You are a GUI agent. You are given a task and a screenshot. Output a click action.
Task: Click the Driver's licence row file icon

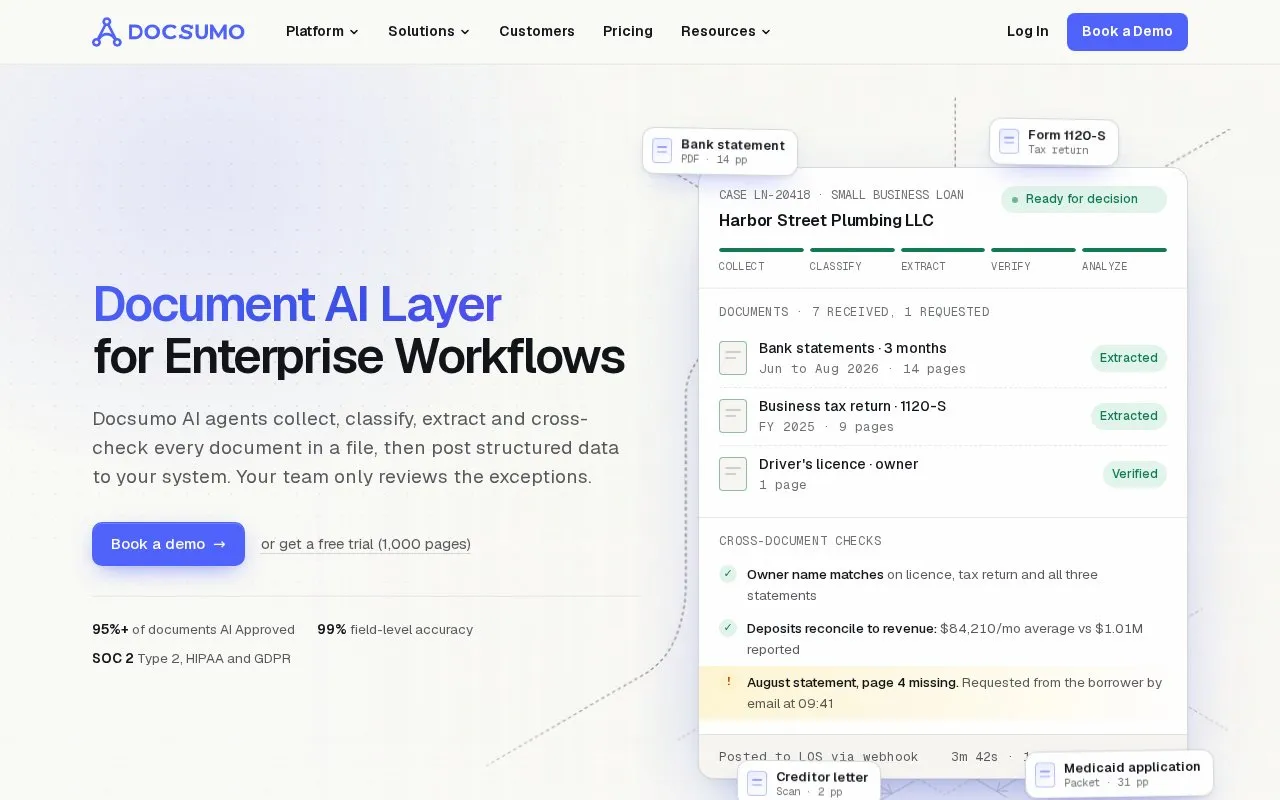pyautogui.click(x=733, y=474)
